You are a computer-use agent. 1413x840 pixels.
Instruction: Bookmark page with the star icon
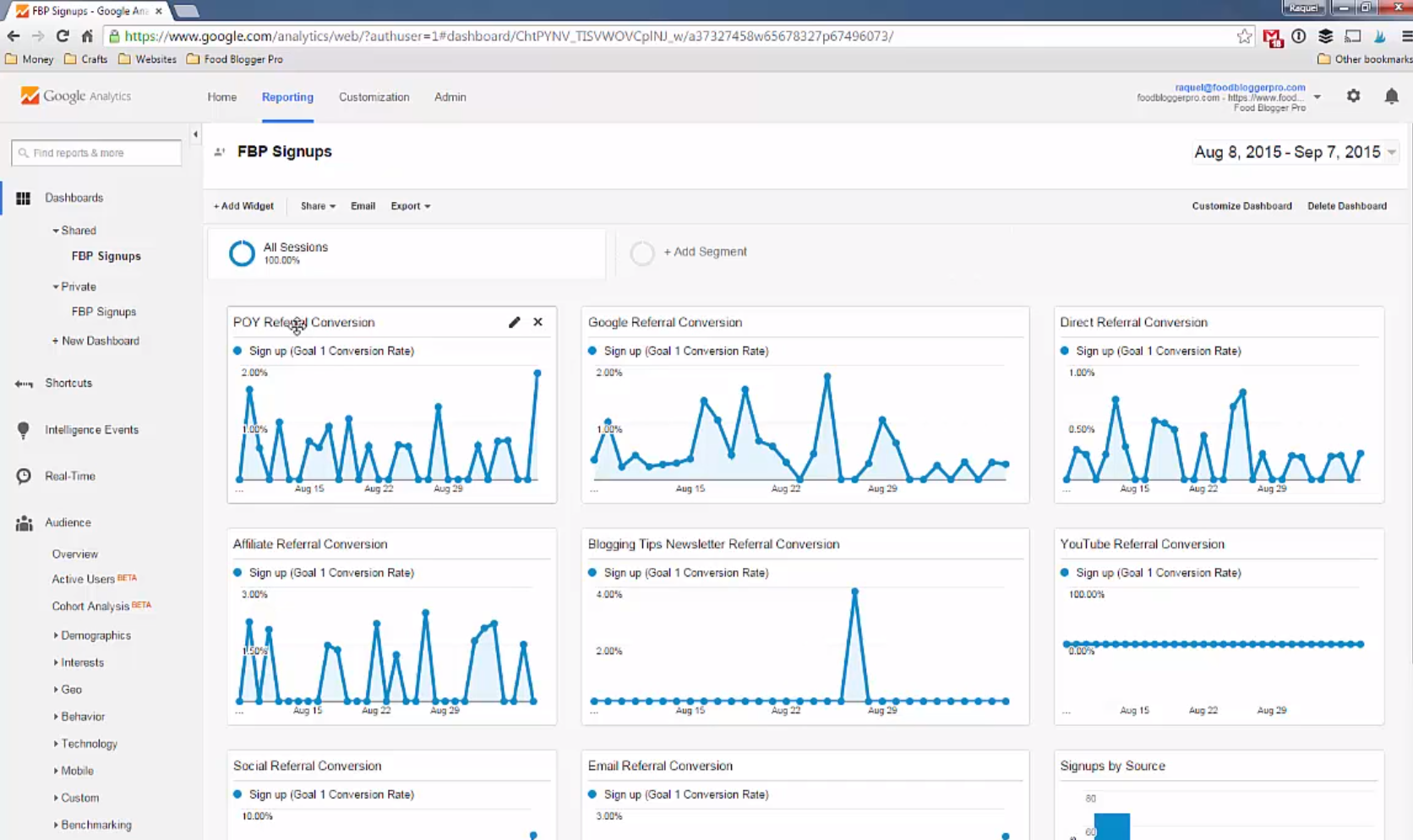[x=1244, y=36]
